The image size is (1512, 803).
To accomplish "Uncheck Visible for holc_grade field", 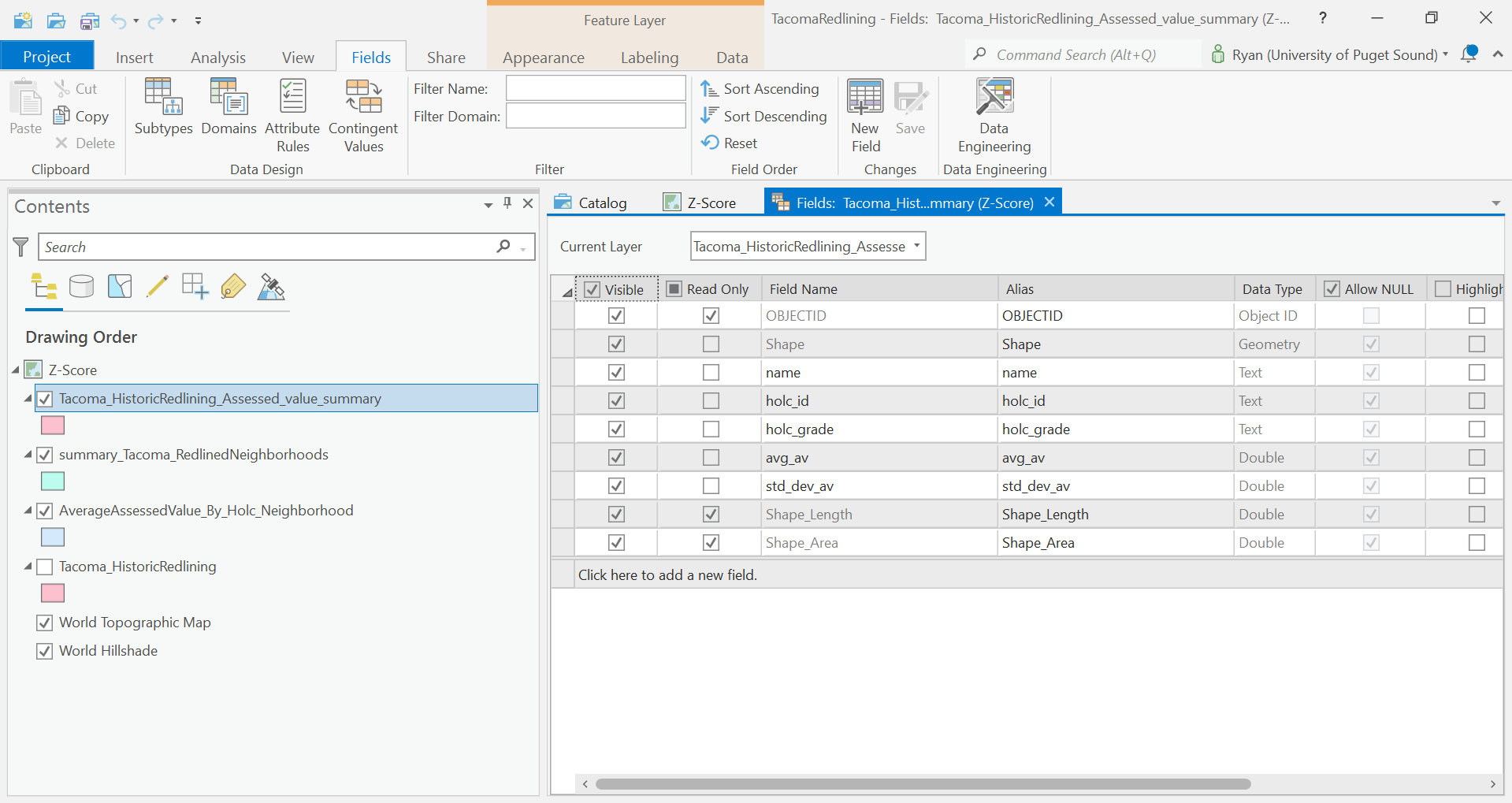I will point(616,429).
